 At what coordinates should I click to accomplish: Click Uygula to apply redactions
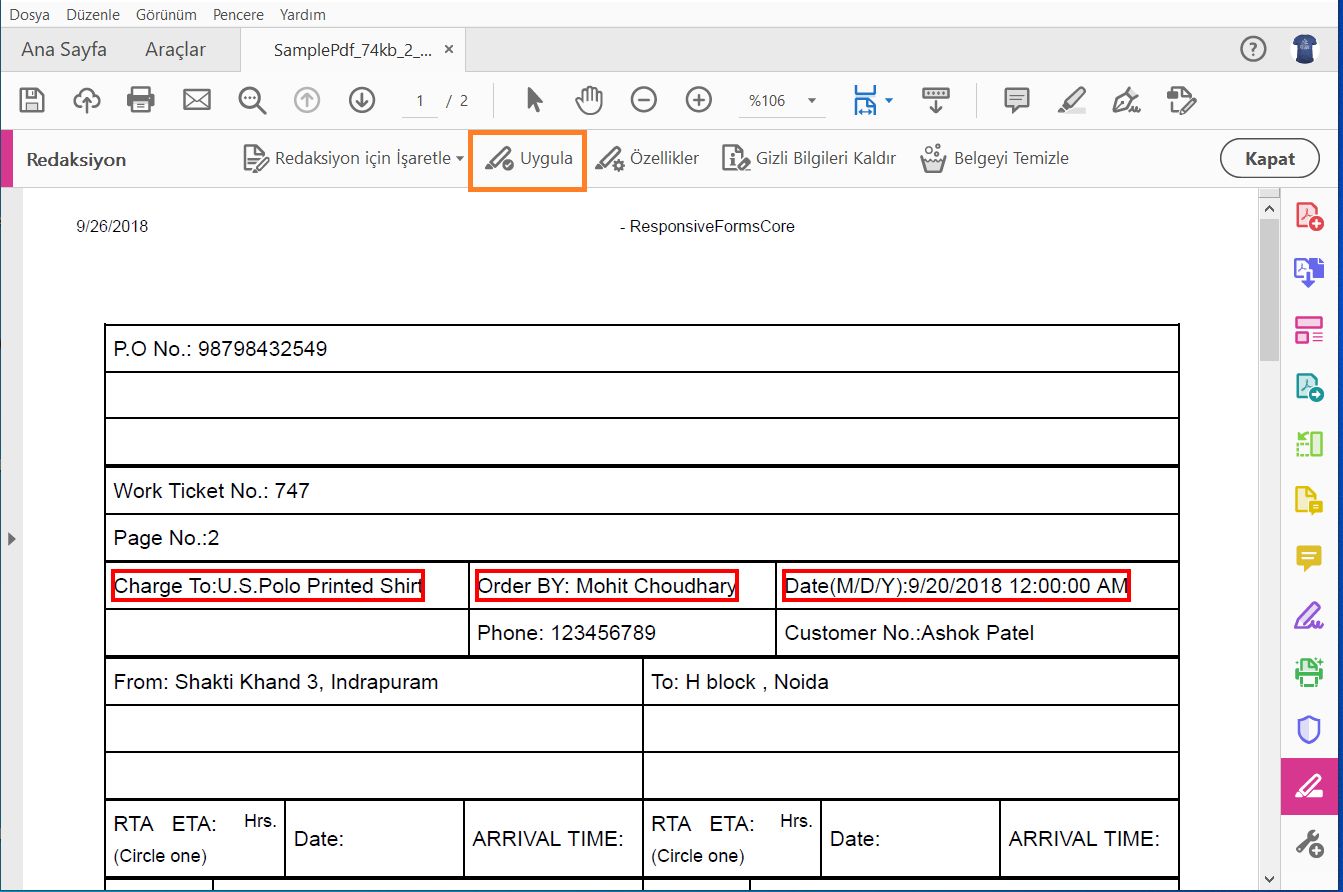tap(528, 159)
